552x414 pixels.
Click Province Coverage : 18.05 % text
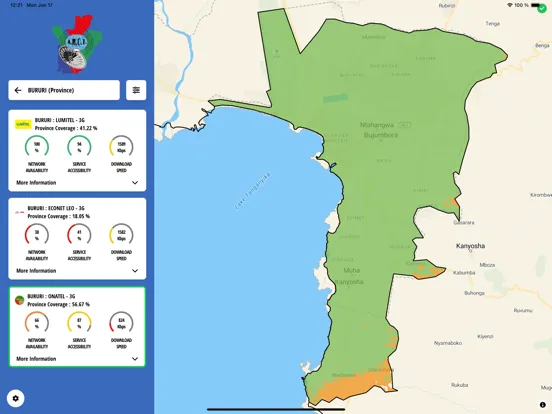point(58,217)
